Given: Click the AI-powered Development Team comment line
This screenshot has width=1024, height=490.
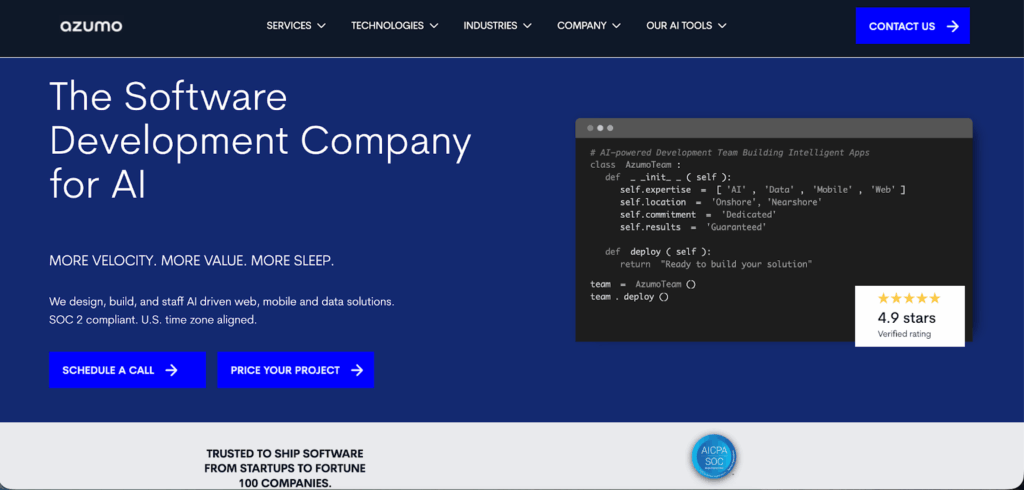Looking at the screenshot, I should coord(729,152).
